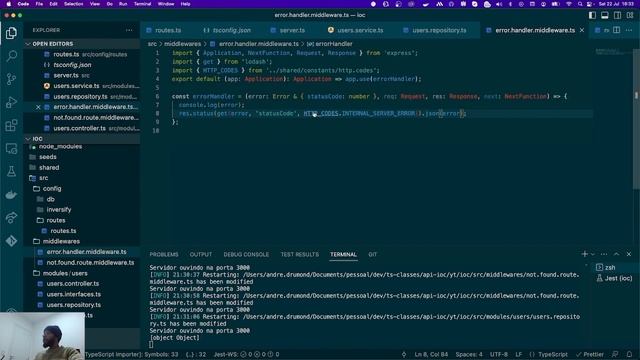Open not.found.route.middleware.ts in file tree
640x360 pixels.
pos(90,262)
